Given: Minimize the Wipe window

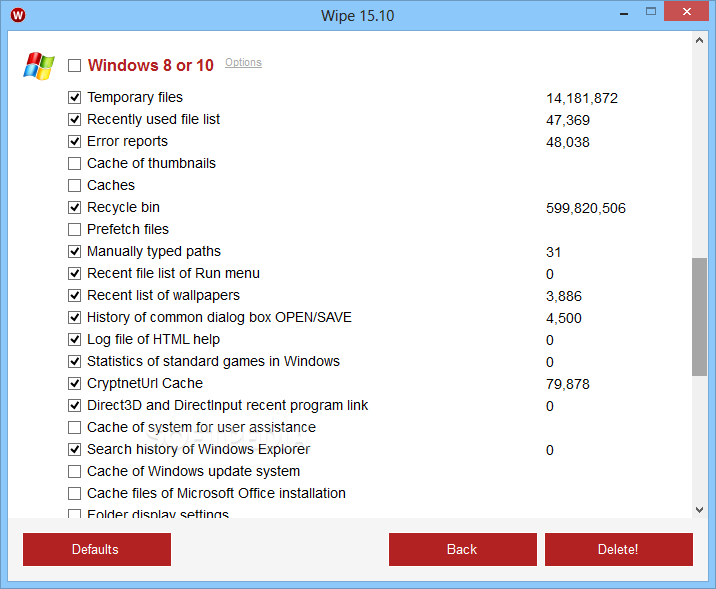Looking at the screenshot, I should point(624,12).
